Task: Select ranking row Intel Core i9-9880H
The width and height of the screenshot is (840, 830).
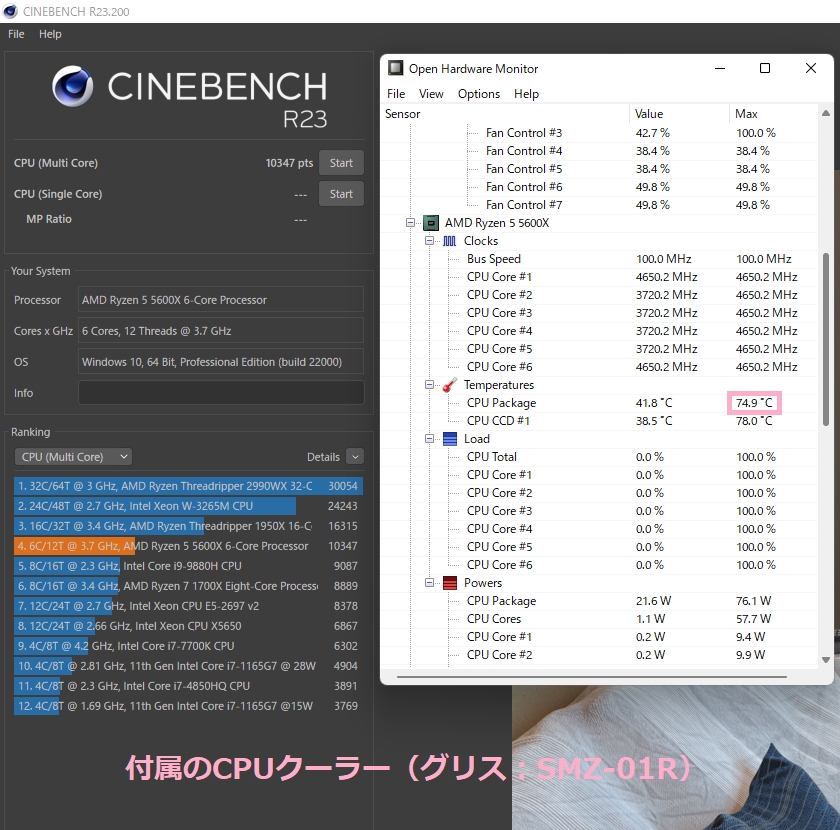Action: tap(188, 566)
